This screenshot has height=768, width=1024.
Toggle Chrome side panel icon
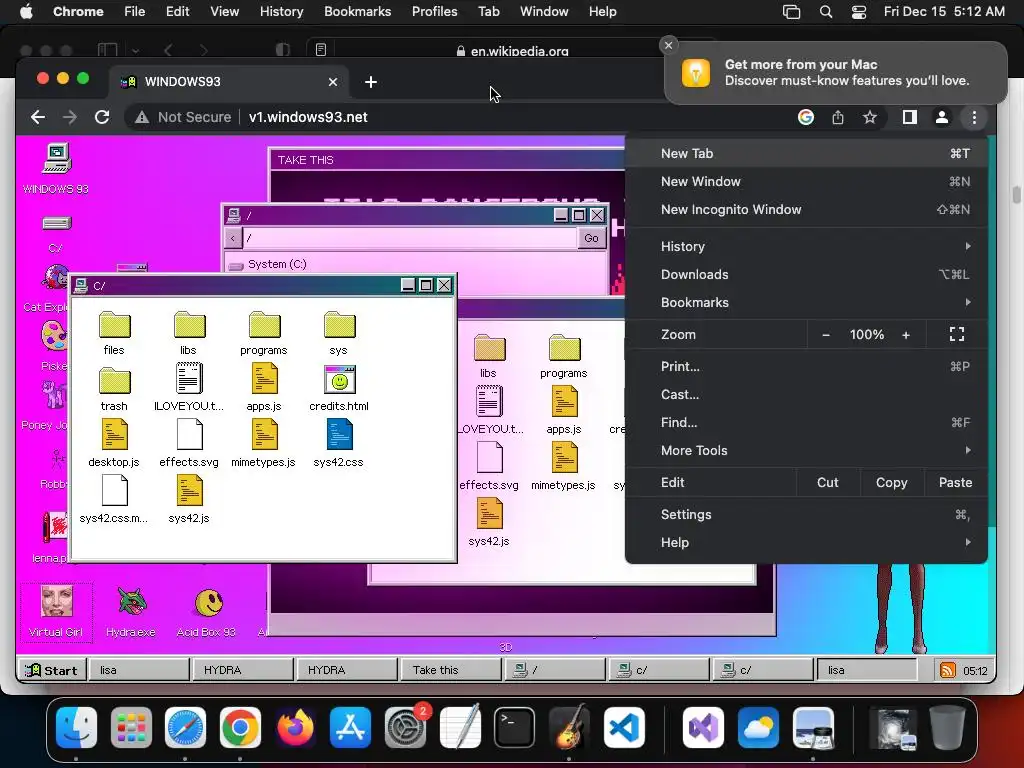coord(910,117)
